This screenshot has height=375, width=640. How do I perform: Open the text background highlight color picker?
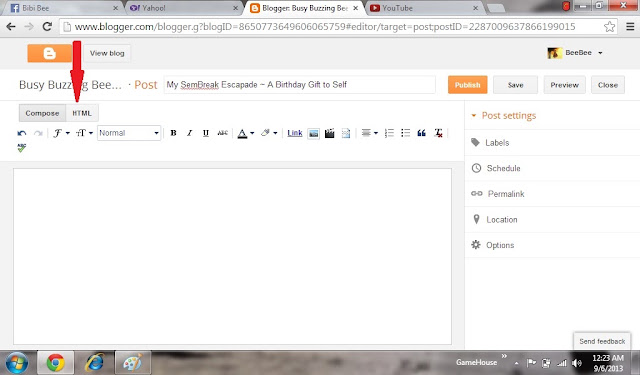[x=269, y=133]
